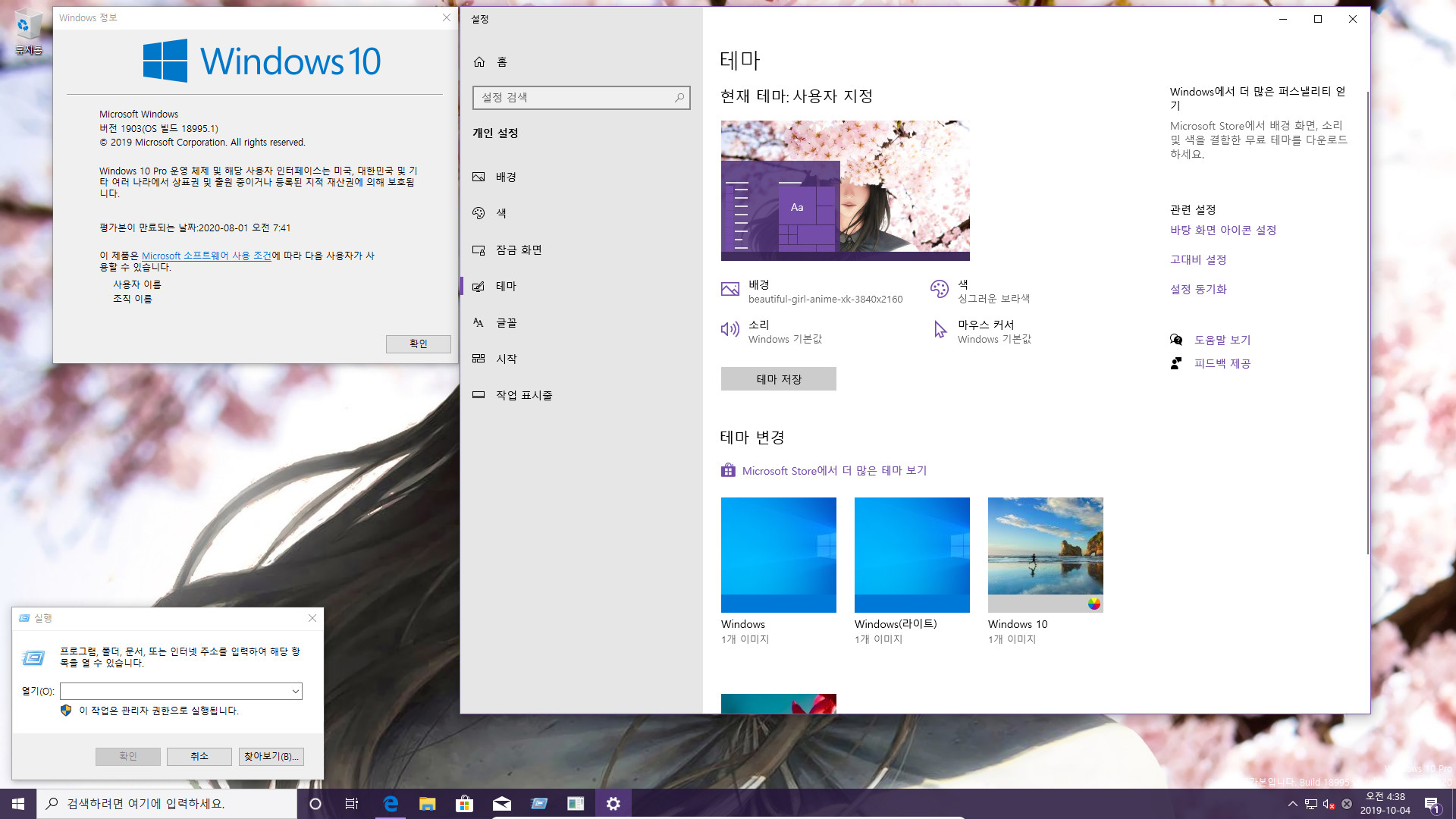This screenshot has width=1456, height=819.
Task: Click the Home icon in Settings sidebar
Action: coord(479,61)
